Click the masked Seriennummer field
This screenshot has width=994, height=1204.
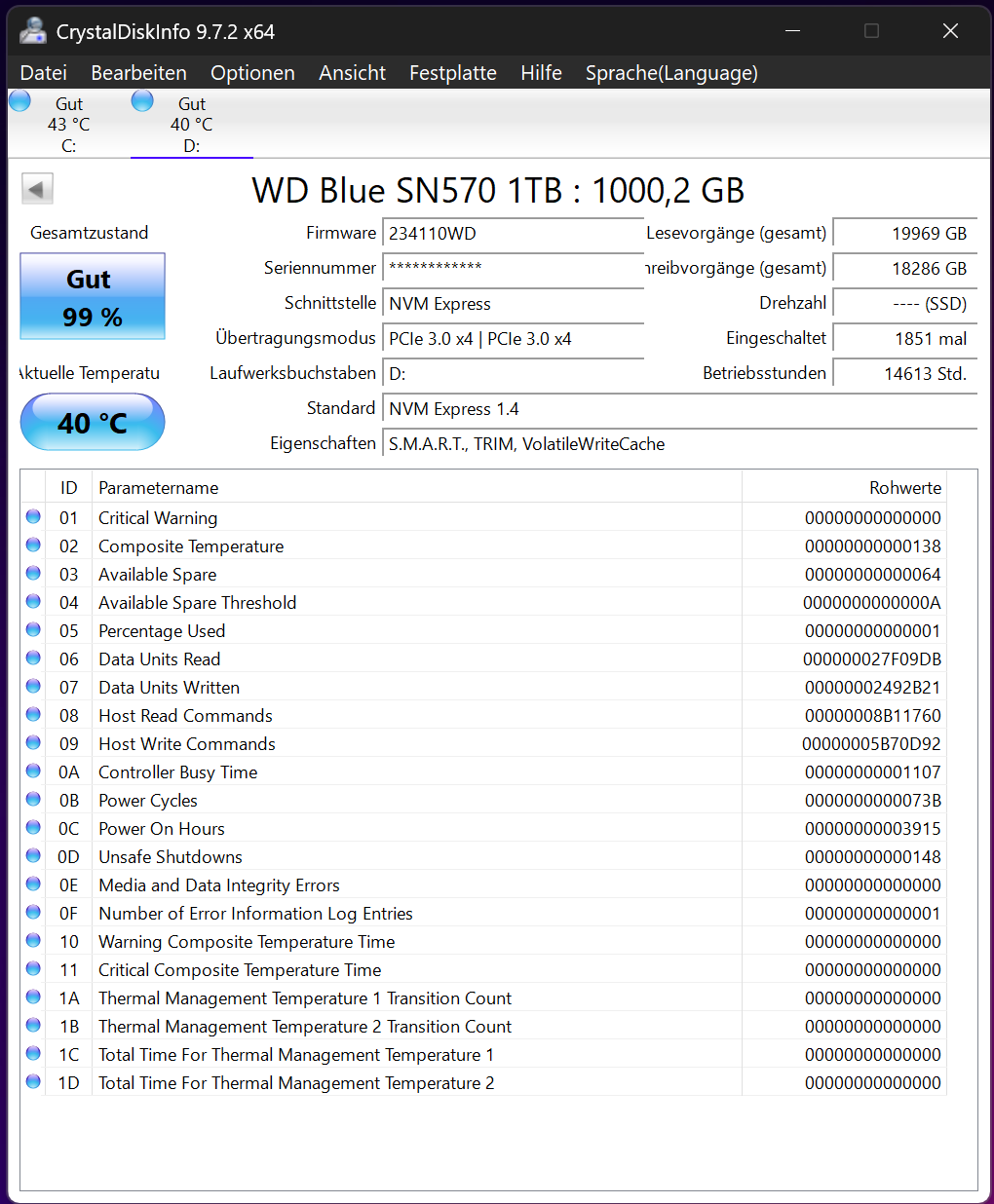[514, 269]
